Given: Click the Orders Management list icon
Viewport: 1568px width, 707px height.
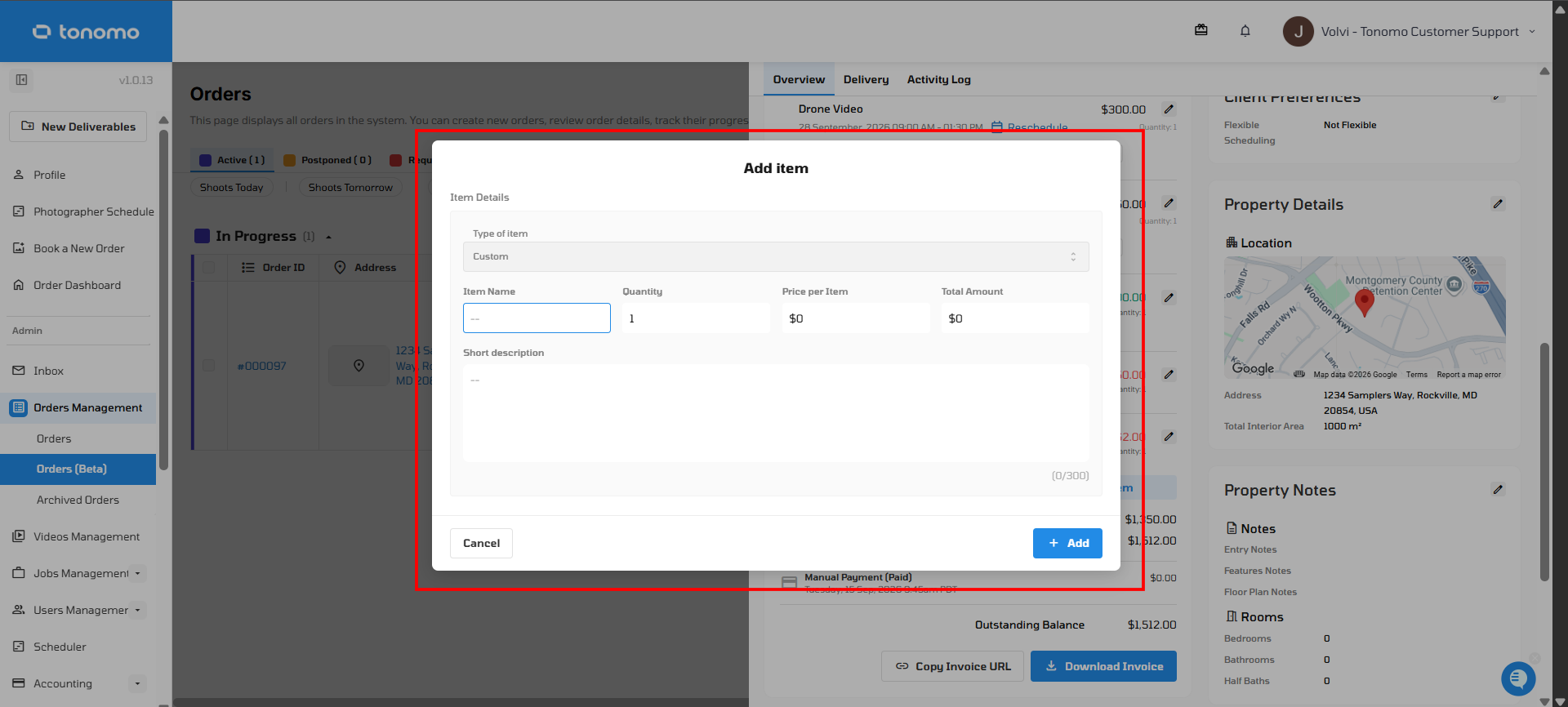Looking at the screenshot, I should click(19, 407).
